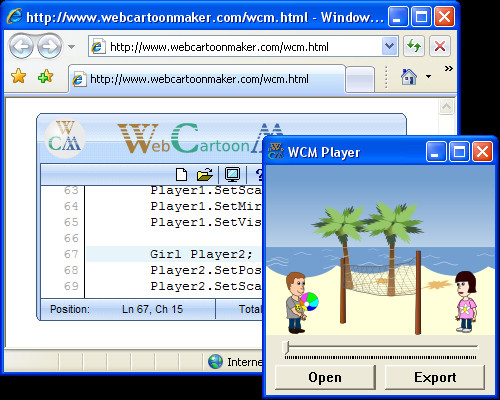Open Favorites Center star icon
Viewport: 500px width, 400px height.
19,76
